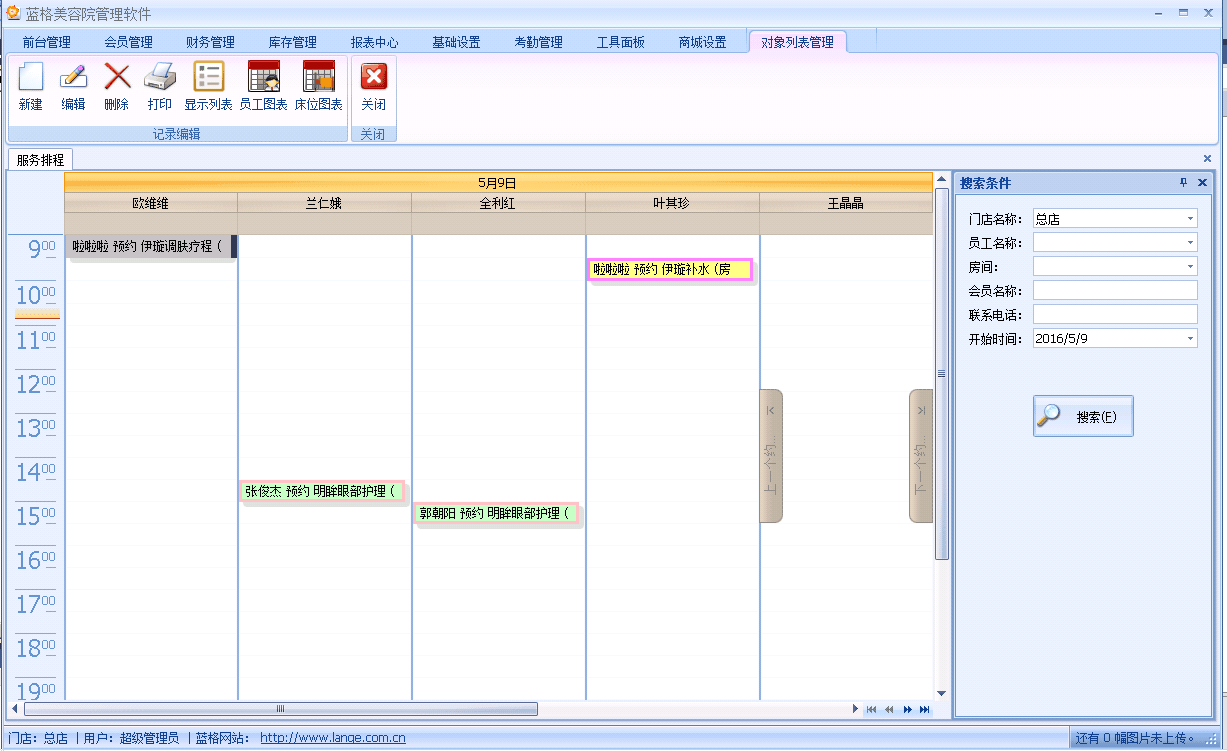This screenshot has width=1227, height=751.
Task: Expand the 员工名称 employee dropdown
Action: coord(1190,242)
